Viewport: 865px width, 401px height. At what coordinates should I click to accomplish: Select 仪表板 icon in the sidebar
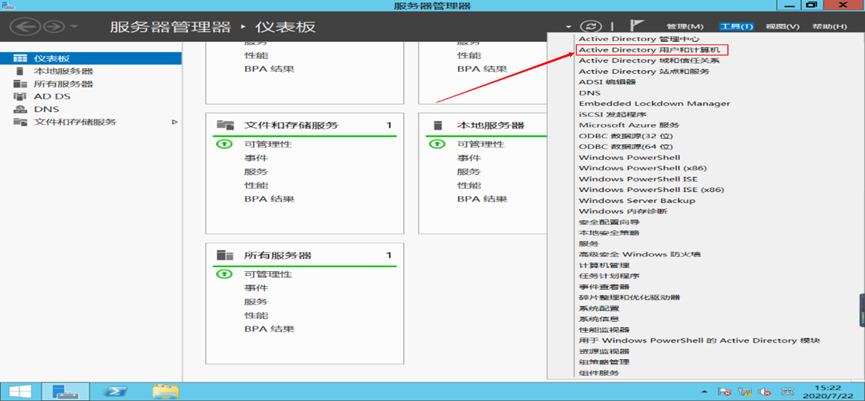[20, 58]
